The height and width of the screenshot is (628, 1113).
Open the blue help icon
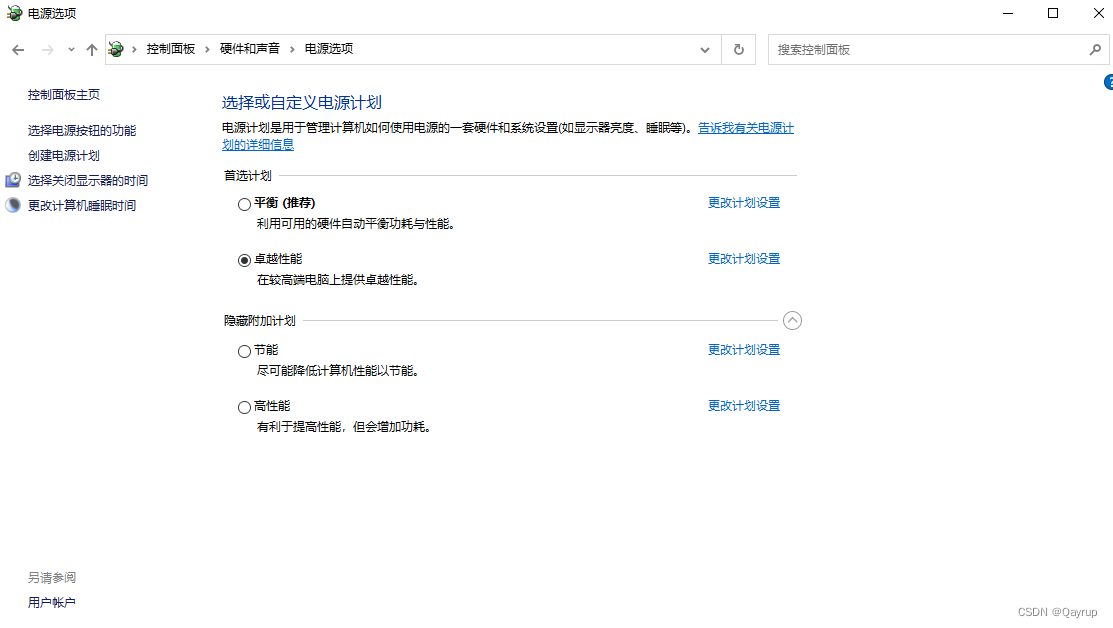pos(1109,82)
